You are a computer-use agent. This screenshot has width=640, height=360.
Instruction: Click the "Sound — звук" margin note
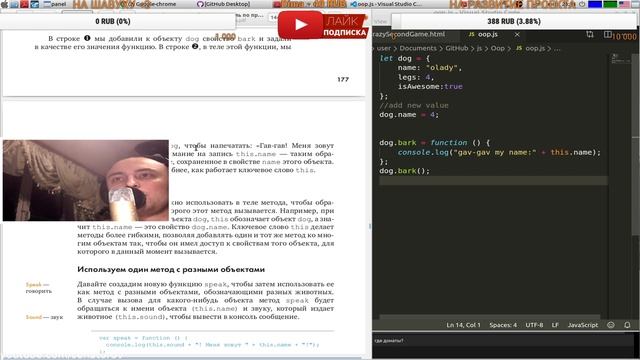pyautogui.click(x=44, y=317)
